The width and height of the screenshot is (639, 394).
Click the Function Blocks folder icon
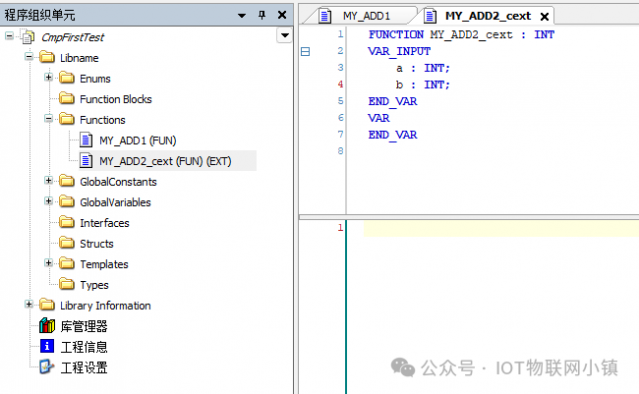(x=67, y=99)
